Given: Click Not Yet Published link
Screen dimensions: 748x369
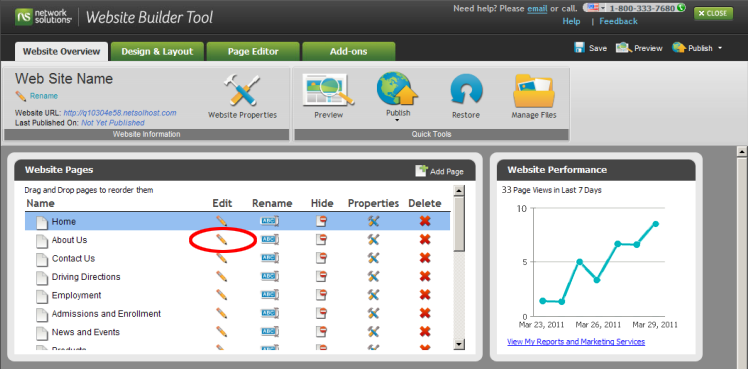Looking at the screenshot, I should pos(113,123).
